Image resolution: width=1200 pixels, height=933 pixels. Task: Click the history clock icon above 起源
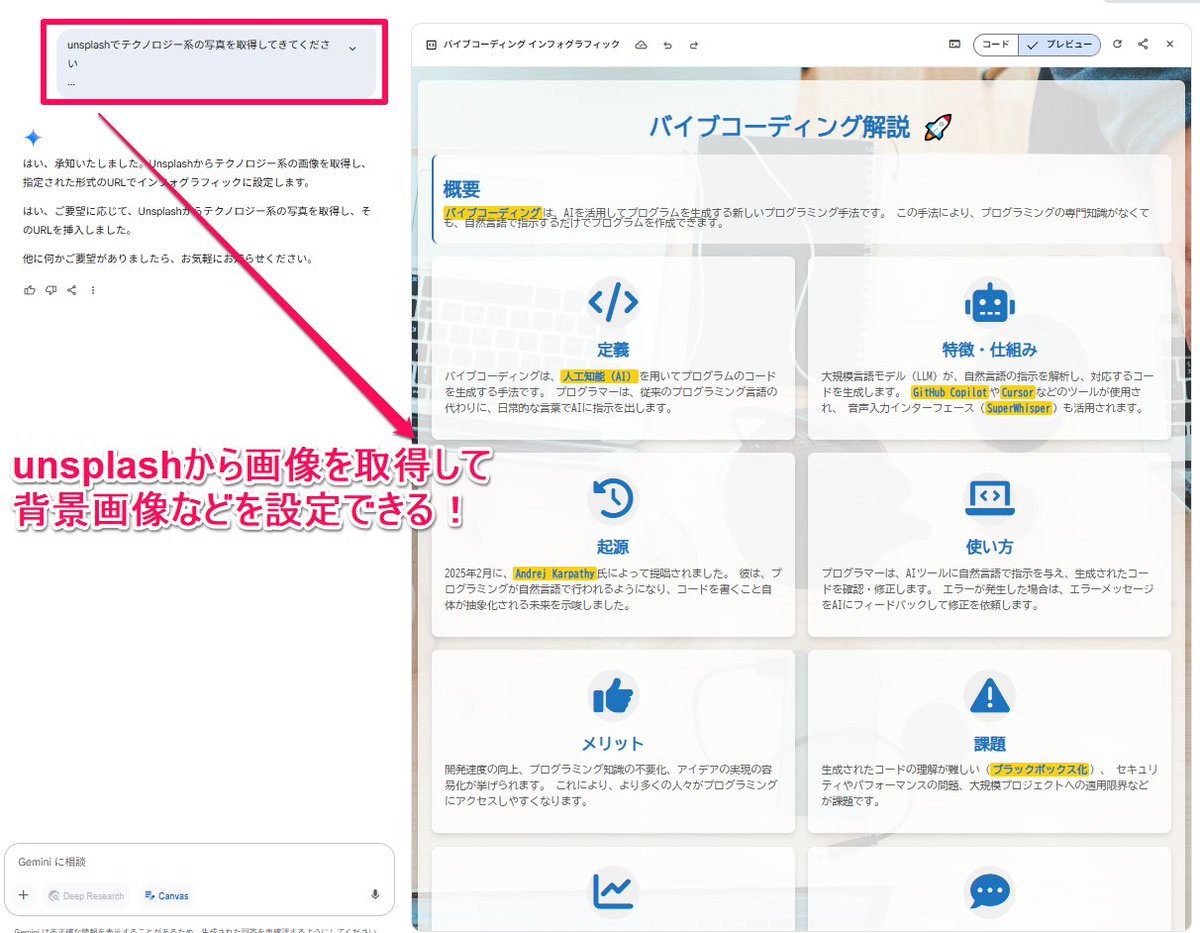click(613, 498)
